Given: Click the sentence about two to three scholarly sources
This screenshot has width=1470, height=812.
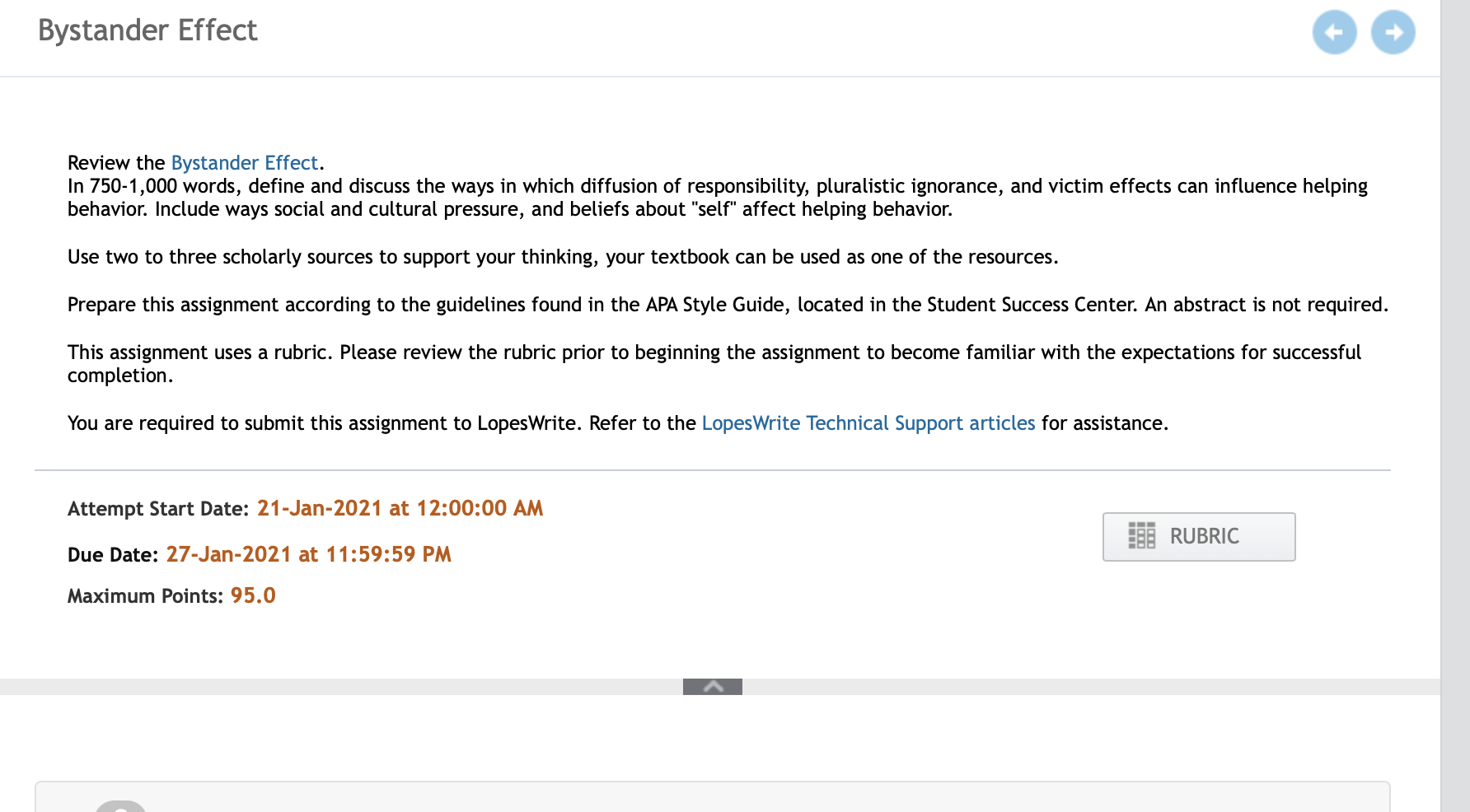Looking at the screenshot, I should pyautogui.click(x=563, y=257).
